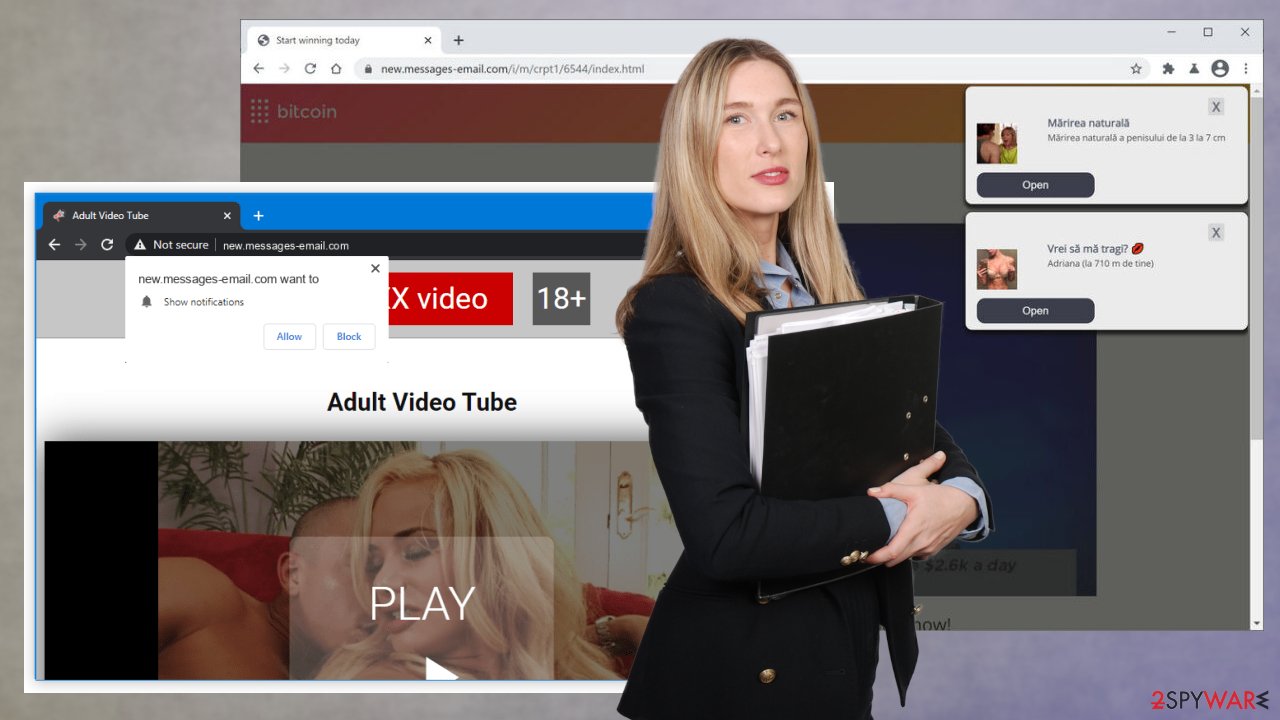Click scrollbar up arrow in light Chrome window
Viewport: 1280px width, 720px height.
point(1257,91)
